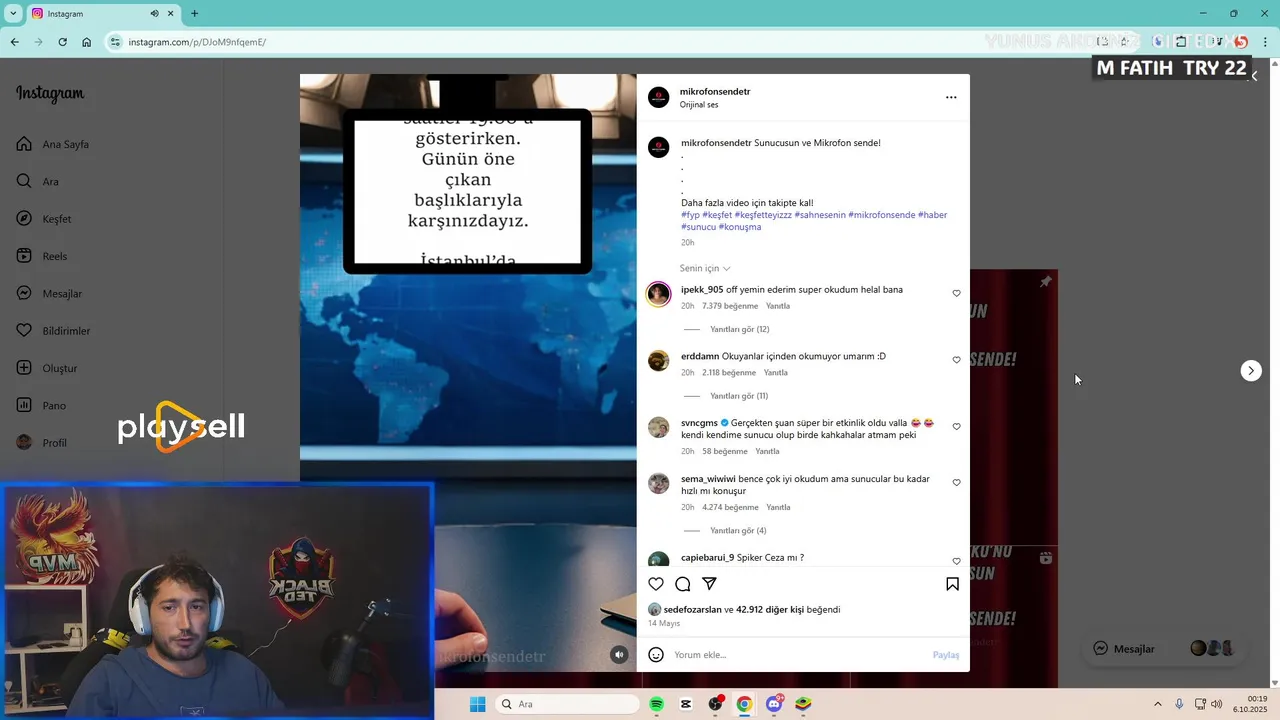
Task: Open the #konuşma hashtag
Action: (x=740, y=227)
